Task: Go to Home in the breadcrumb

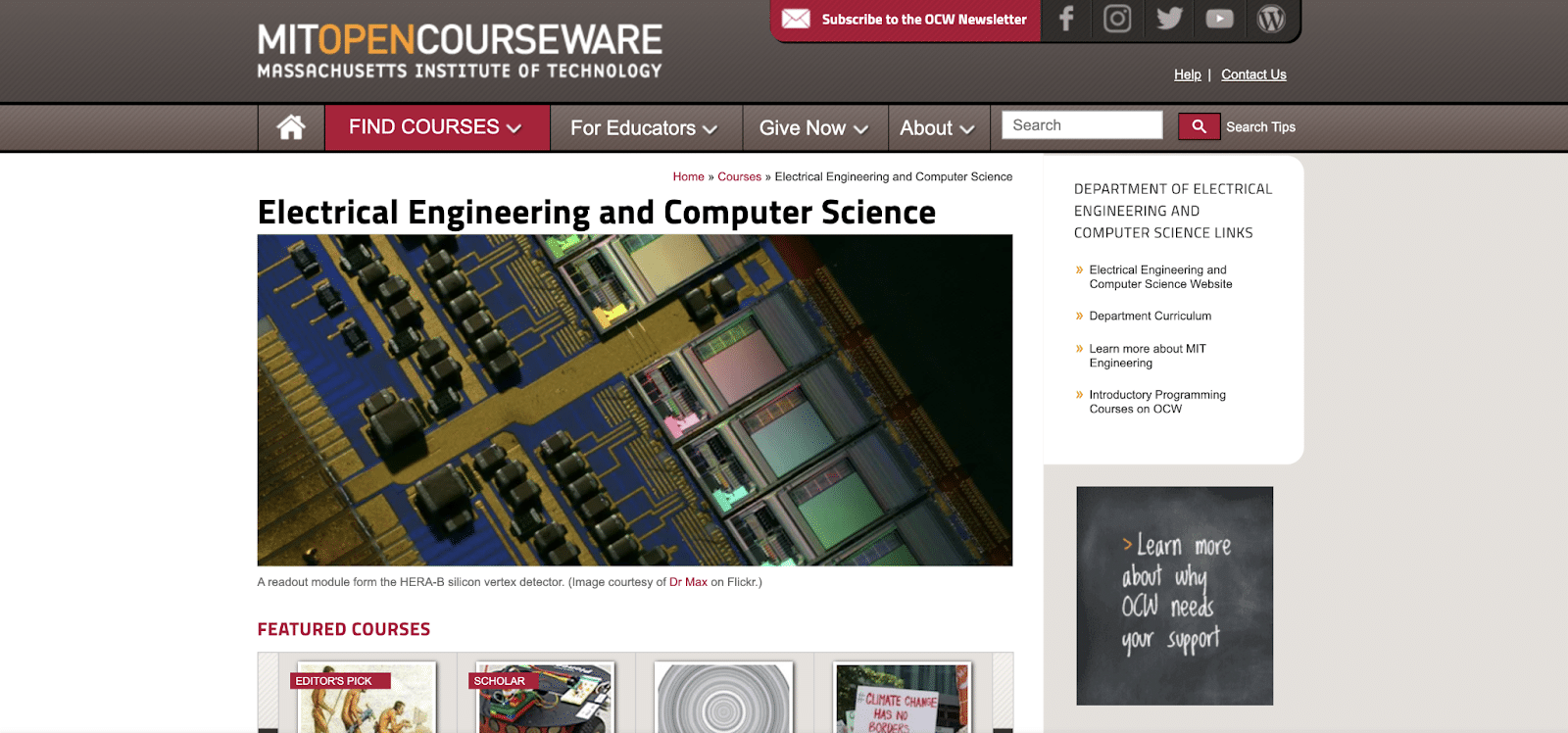Action: point(688,177)
